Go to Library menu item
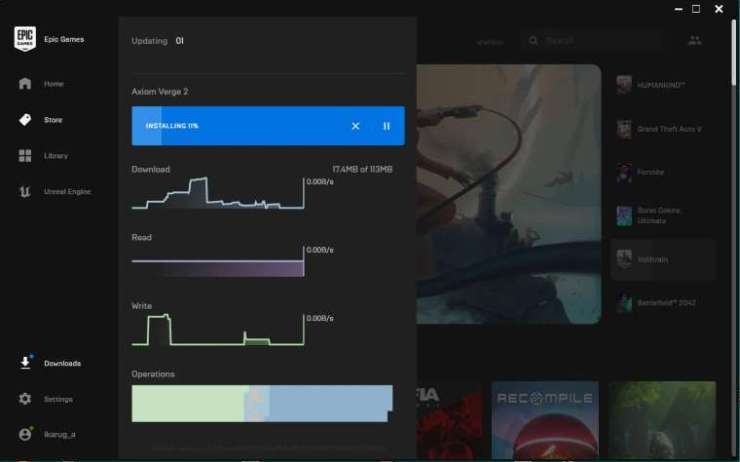 (x=56, y=156)
